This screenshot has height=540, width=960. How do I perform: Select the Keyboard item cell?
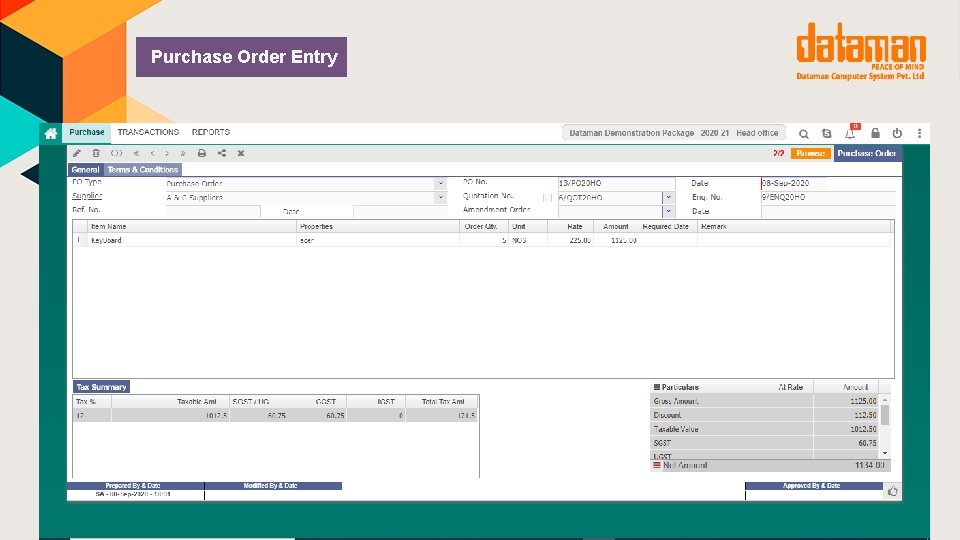coord(192,241)
